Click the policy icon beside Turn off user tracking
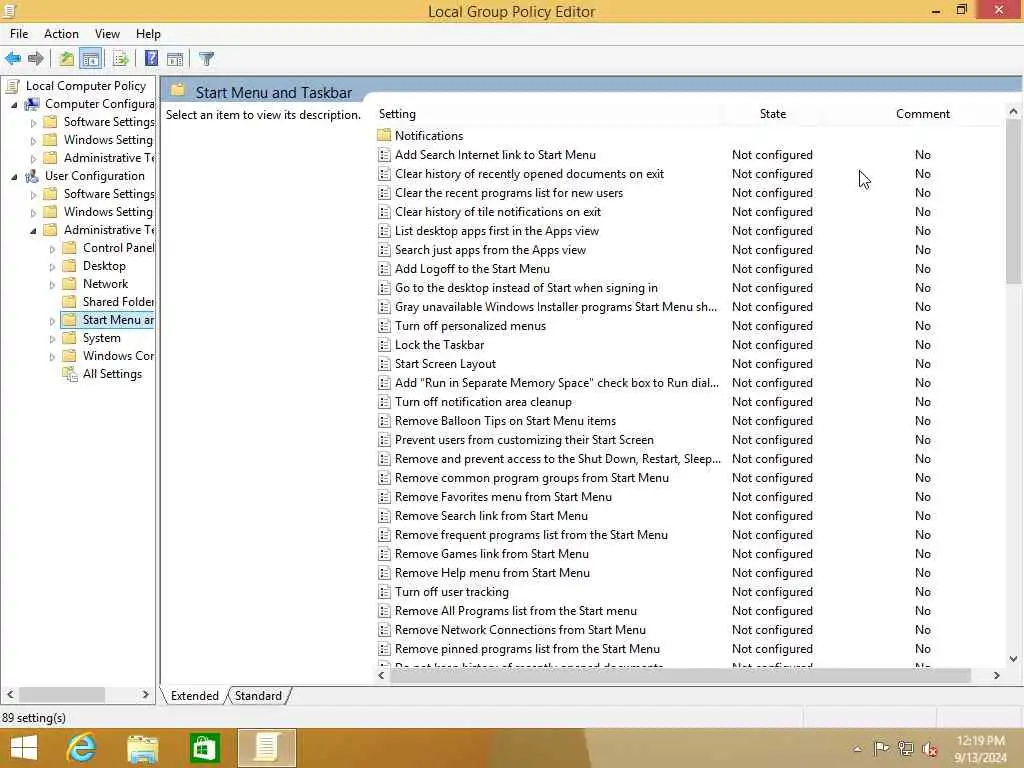Viewport: 1024px width, 768px height. tap(384, 592)
